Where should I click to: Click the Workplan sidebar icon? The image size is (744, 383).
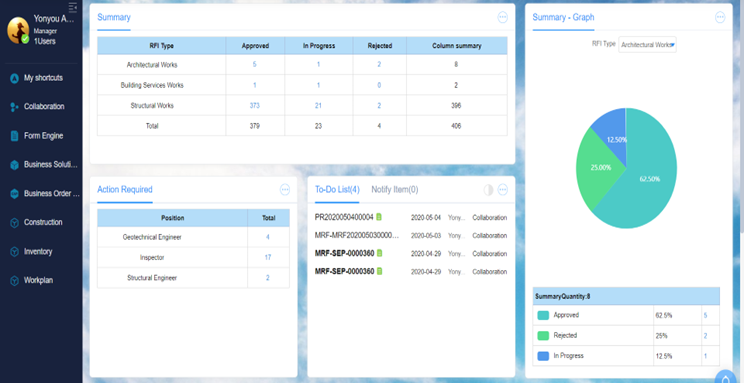(14, 280)
